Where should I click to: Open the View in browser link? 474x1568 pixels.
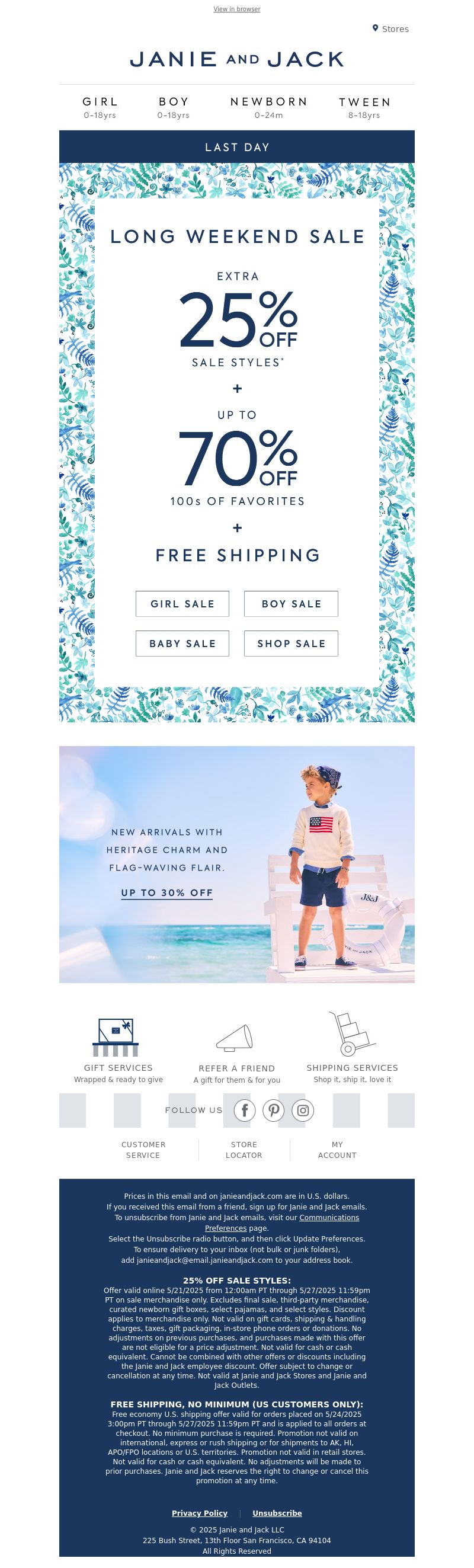click(x=236, y=9)
